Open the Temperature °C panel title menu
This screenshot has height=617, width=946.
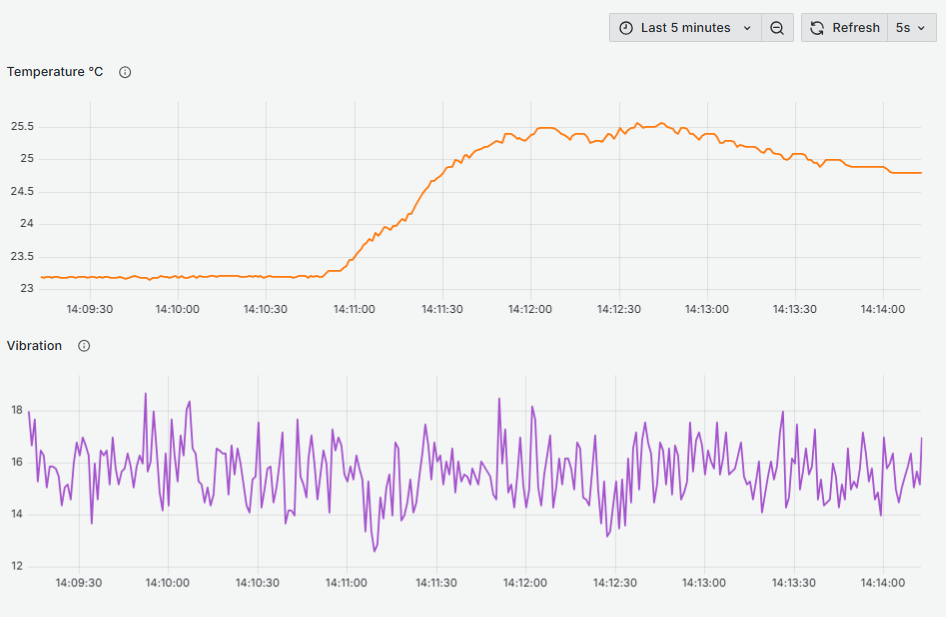point(55,72)
